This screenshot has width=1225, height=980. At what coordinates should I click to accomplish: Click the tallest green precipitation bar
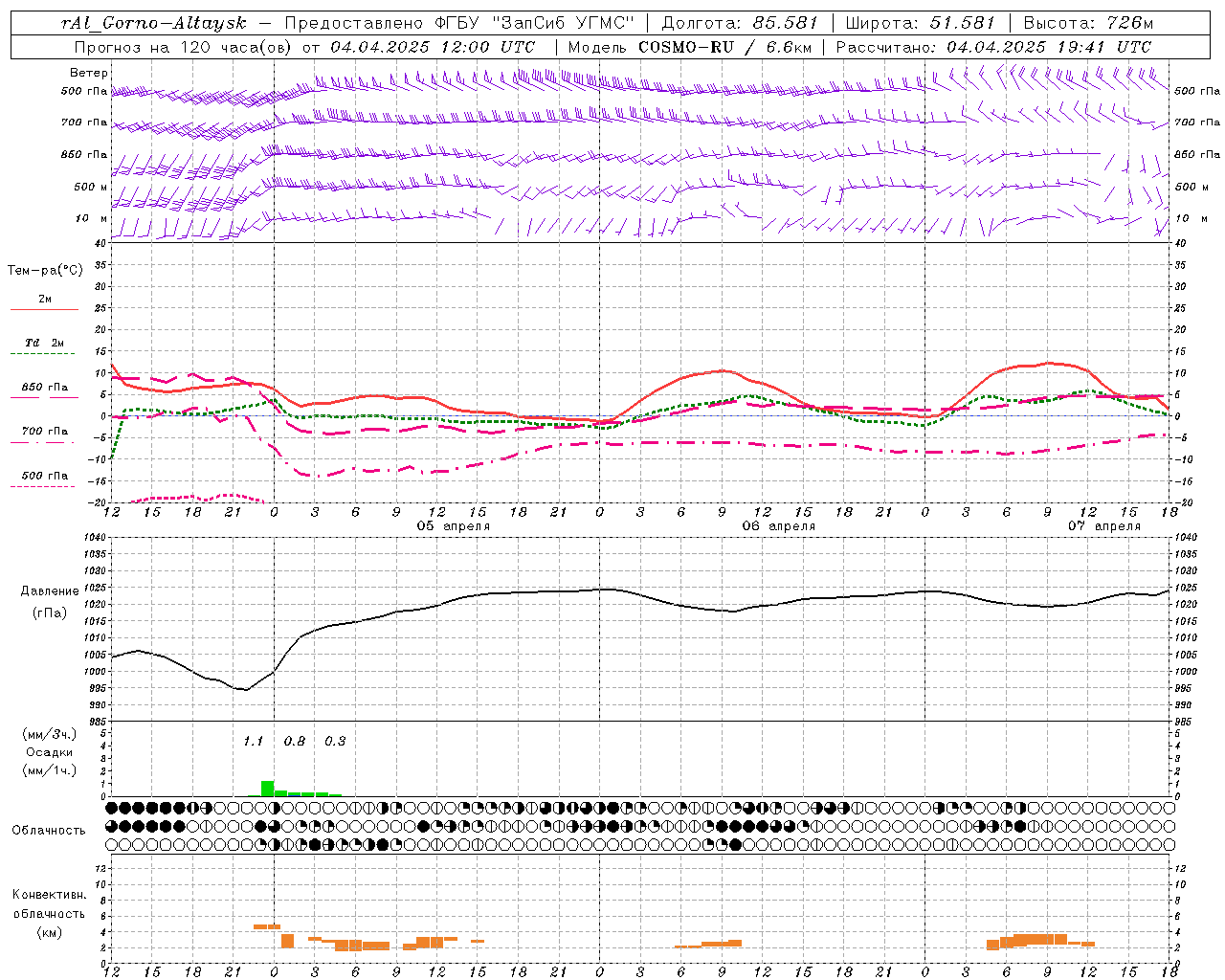(268, 789)
